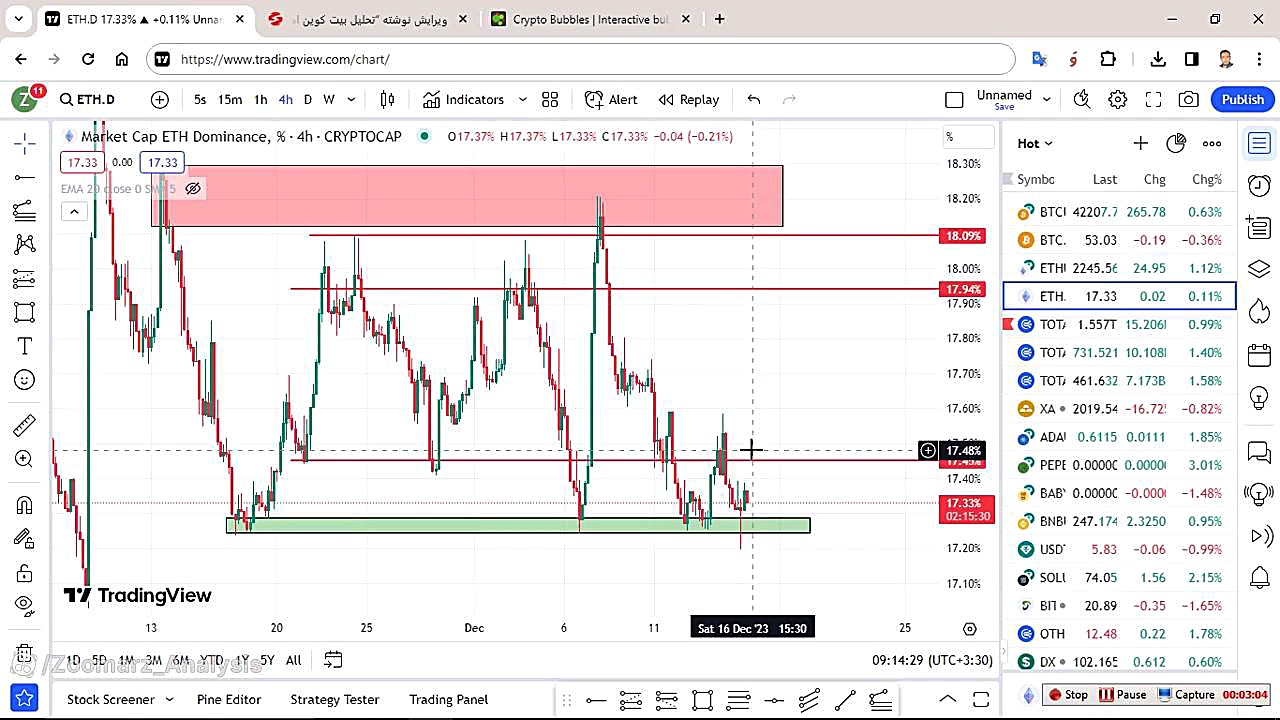Select the 5Y date range
The image size is (1280, 720).
[267, 660]
